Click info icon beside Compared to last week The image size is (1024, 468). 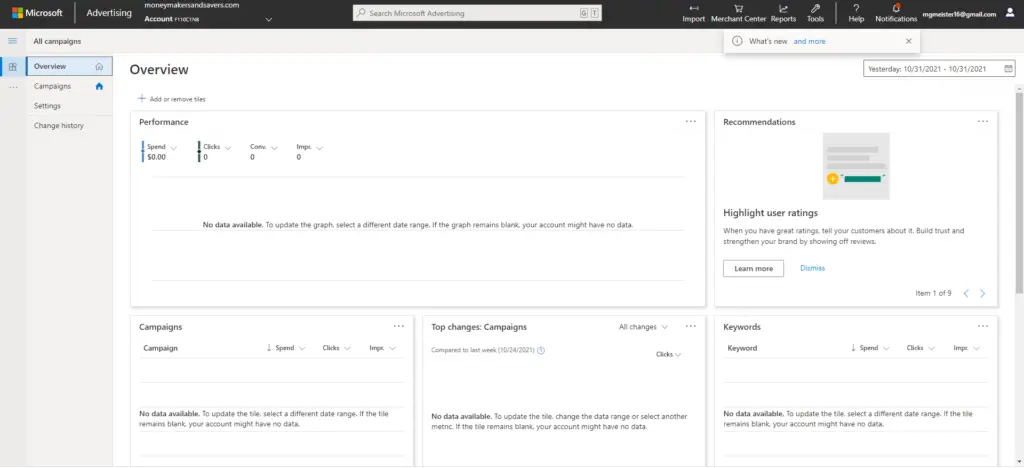(x=541, y=351)
